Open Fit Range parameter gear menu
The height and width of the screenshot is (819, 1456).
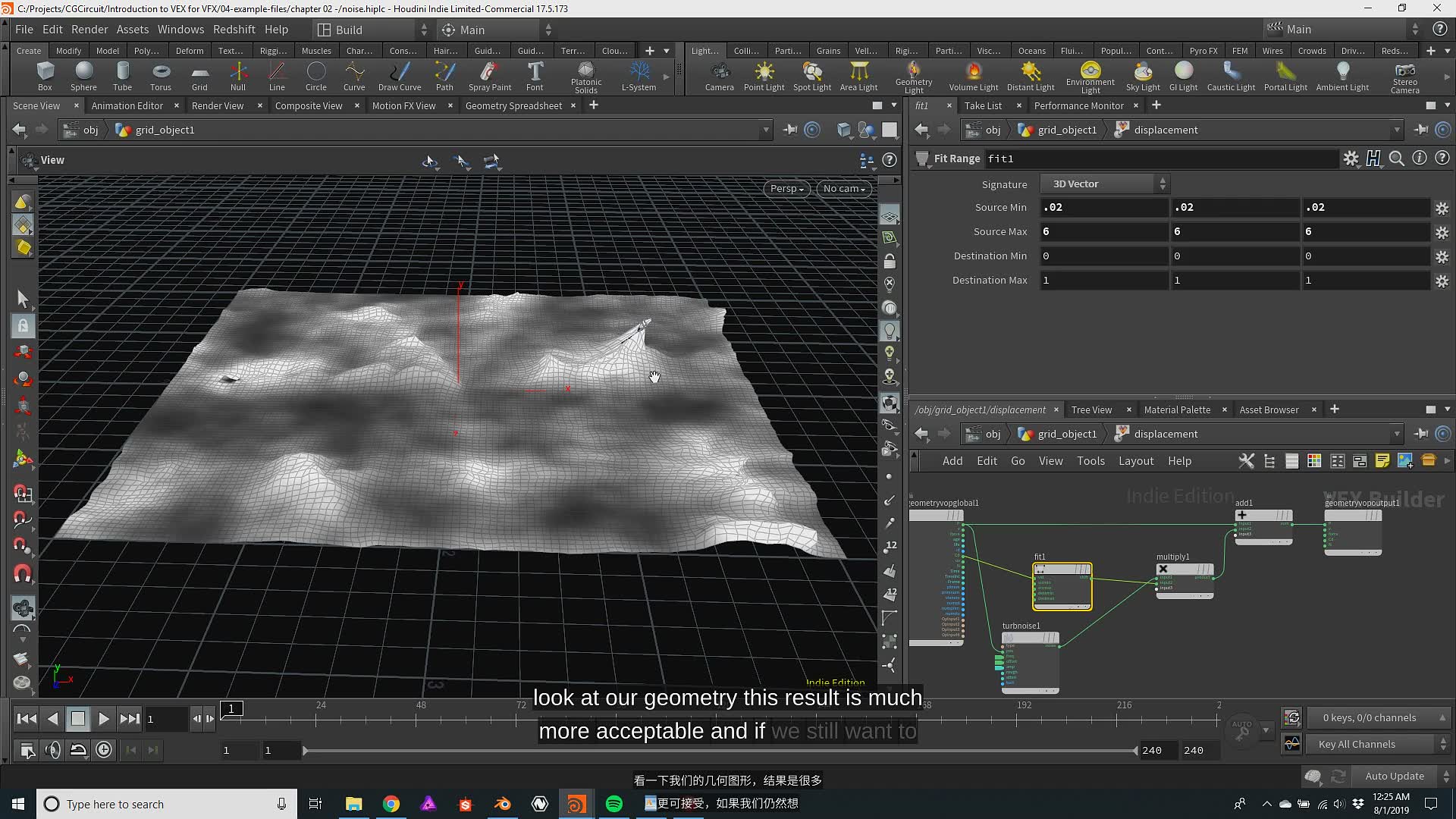click(x=1351, y=158)
